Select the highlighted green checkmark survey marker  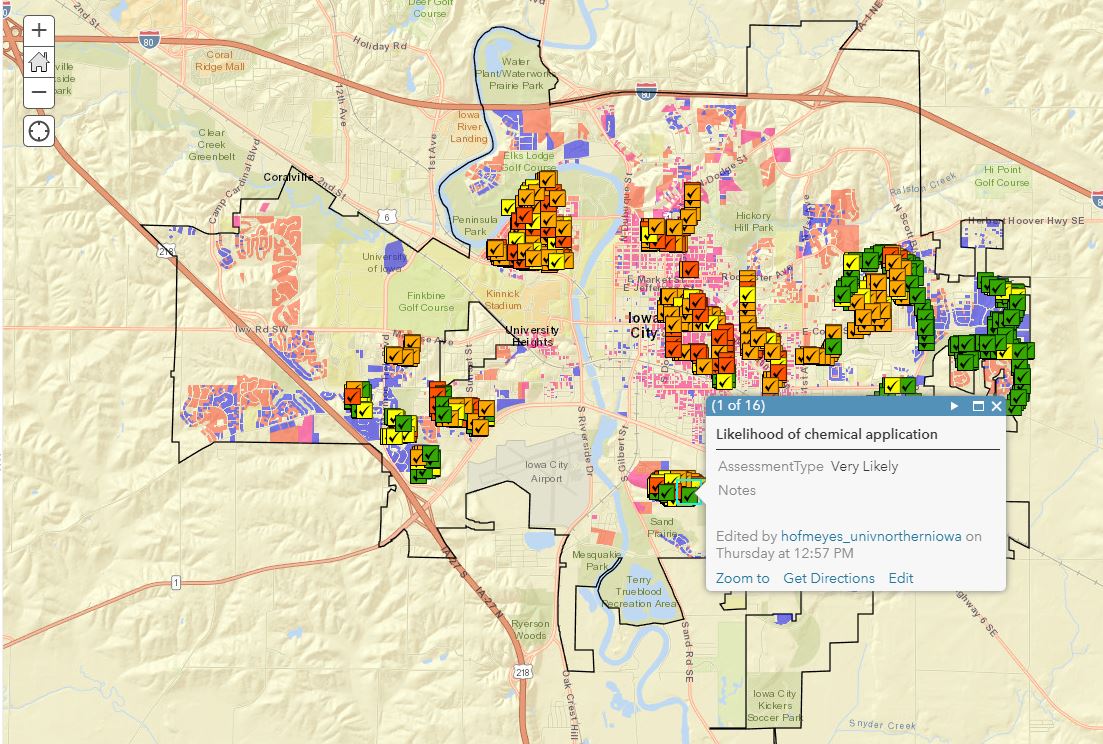click(688, 492)
